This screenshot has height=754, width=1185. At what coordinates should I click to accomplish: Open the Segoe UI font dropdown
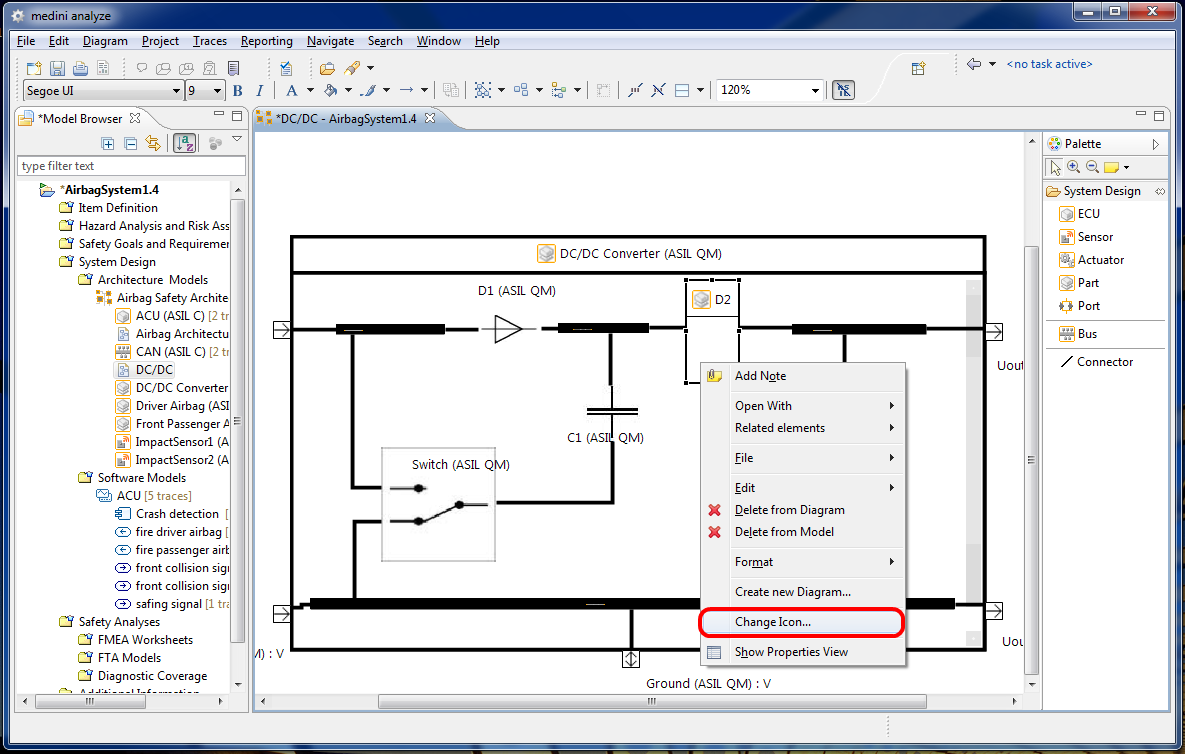[177, 91]
